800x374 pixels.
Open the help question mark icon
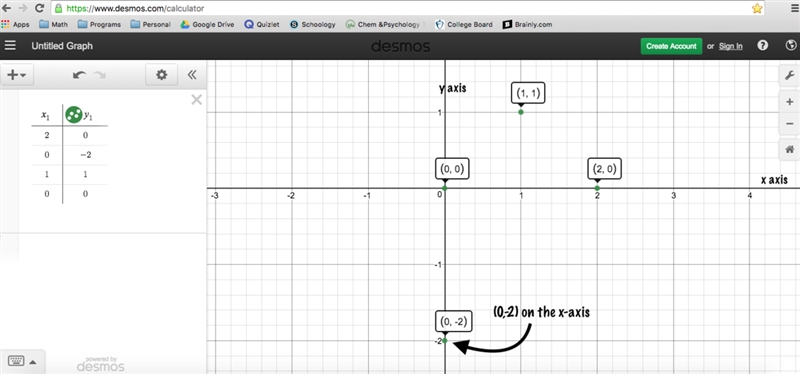[763, 45]
